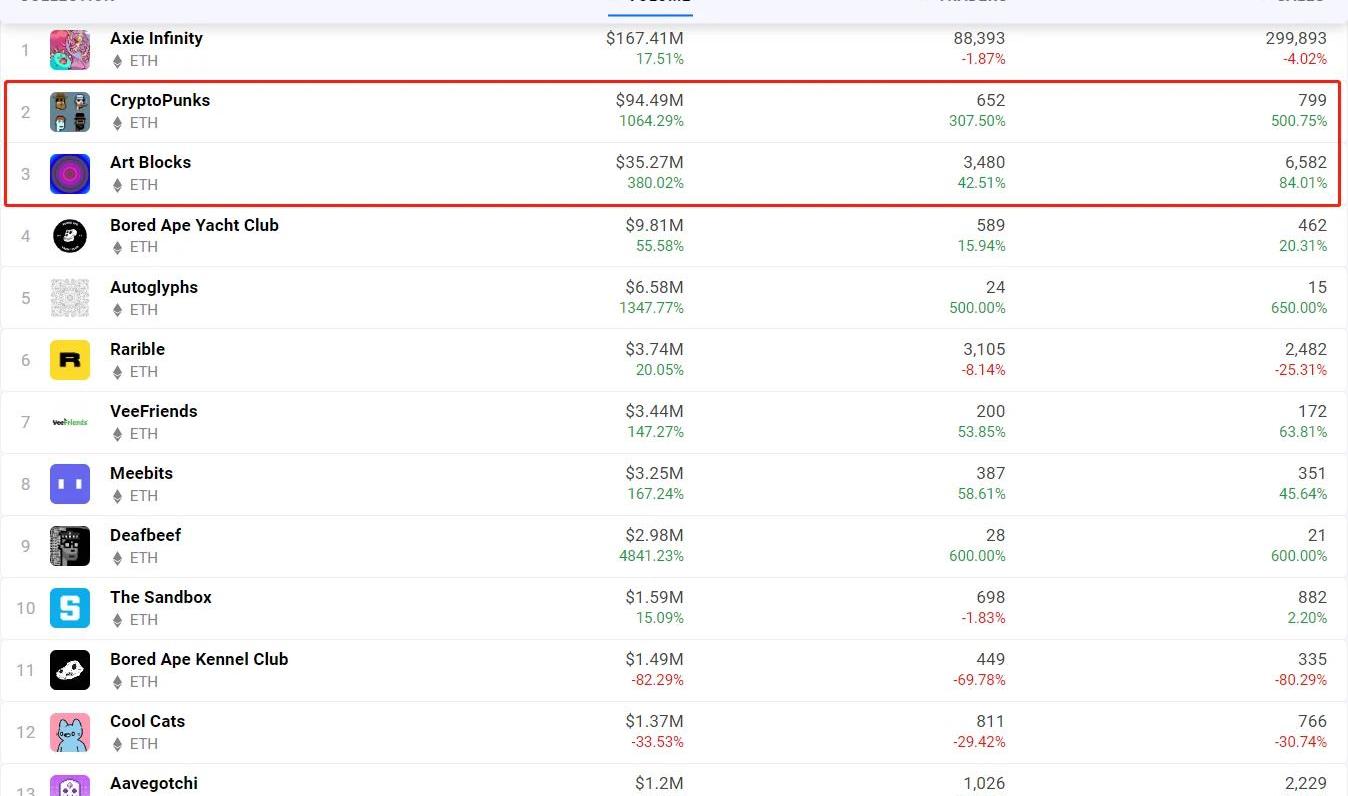
Task: Click the $94.49M volume value
Action: coord(650,100)
